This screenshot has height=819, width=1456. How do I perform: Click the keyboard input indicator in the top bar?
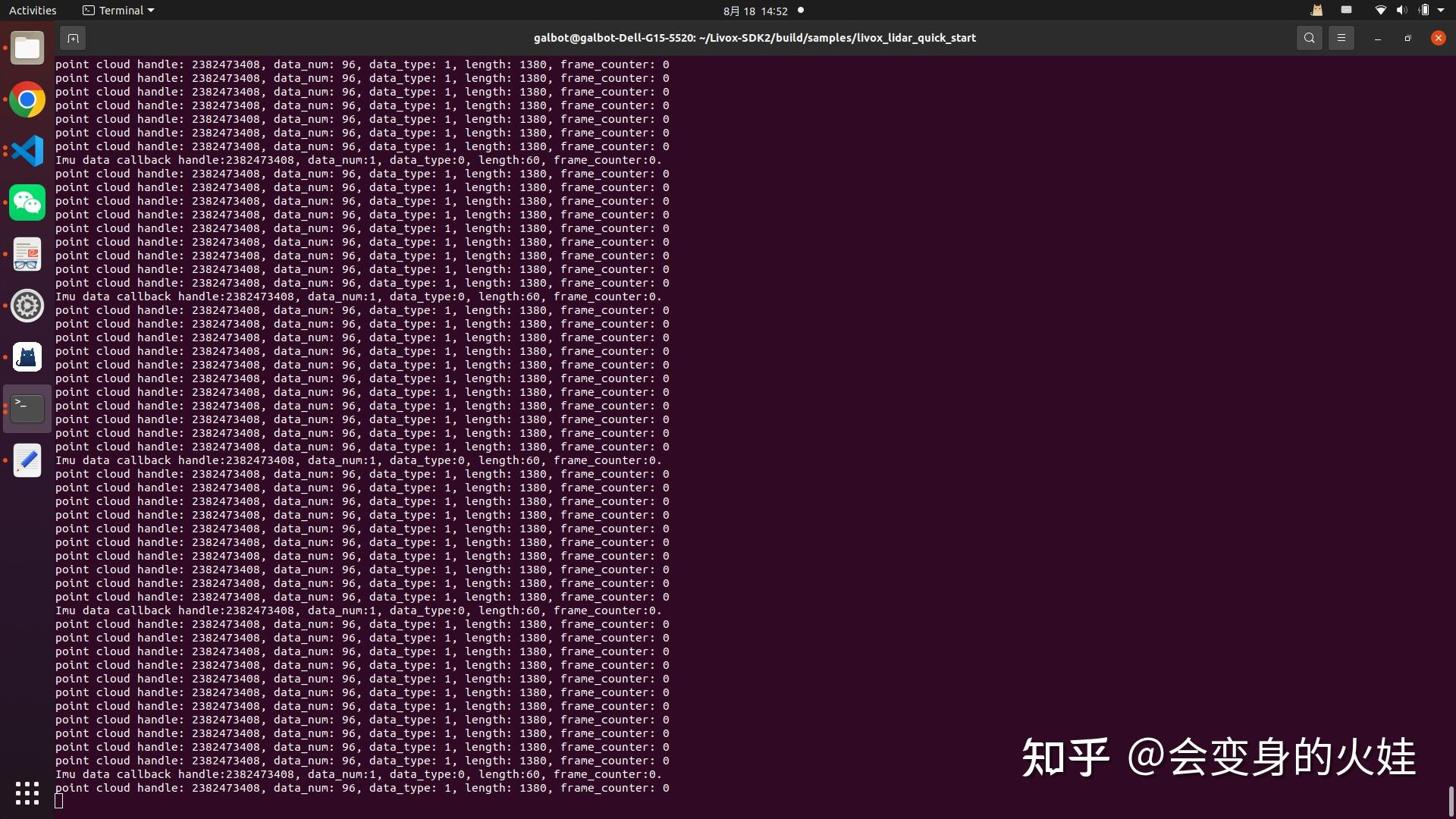coord(1346,10)
